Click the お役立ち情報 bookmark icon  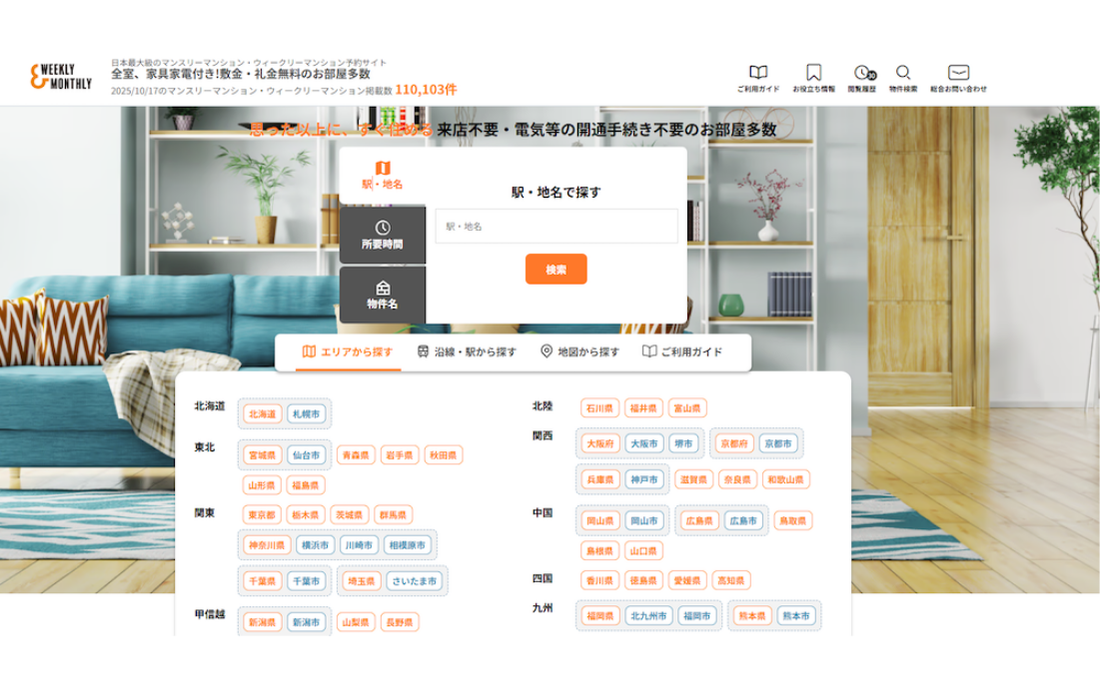814,74
